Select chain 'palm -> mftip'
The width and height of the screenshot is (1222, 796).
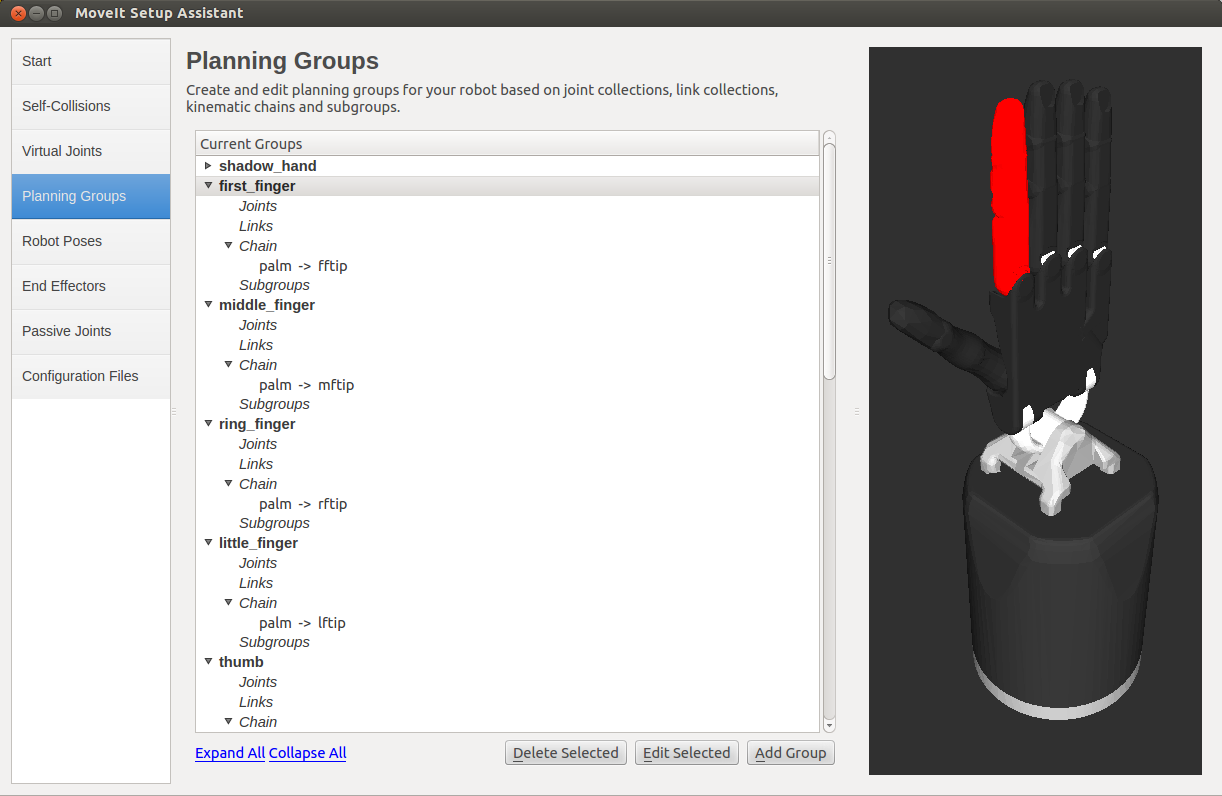tap(306, 385)
